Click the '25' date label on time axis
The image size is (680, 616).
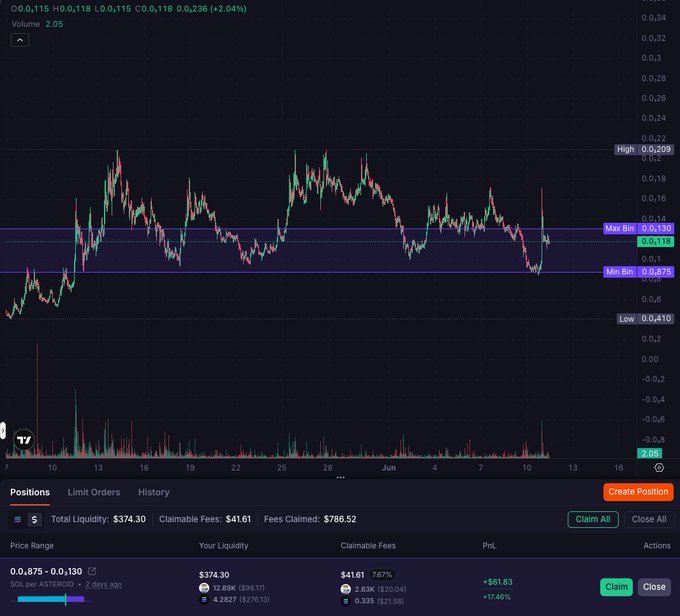(282, 468)
